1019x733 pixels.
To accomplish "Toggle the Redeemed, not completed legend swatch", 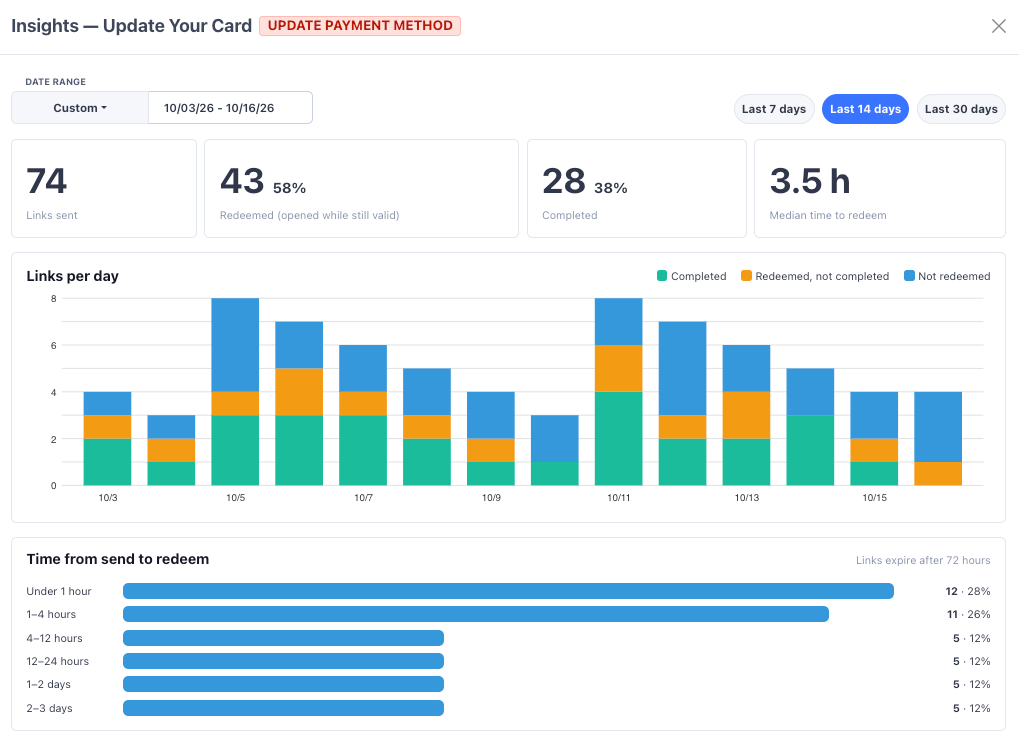I will coord(746,276).
